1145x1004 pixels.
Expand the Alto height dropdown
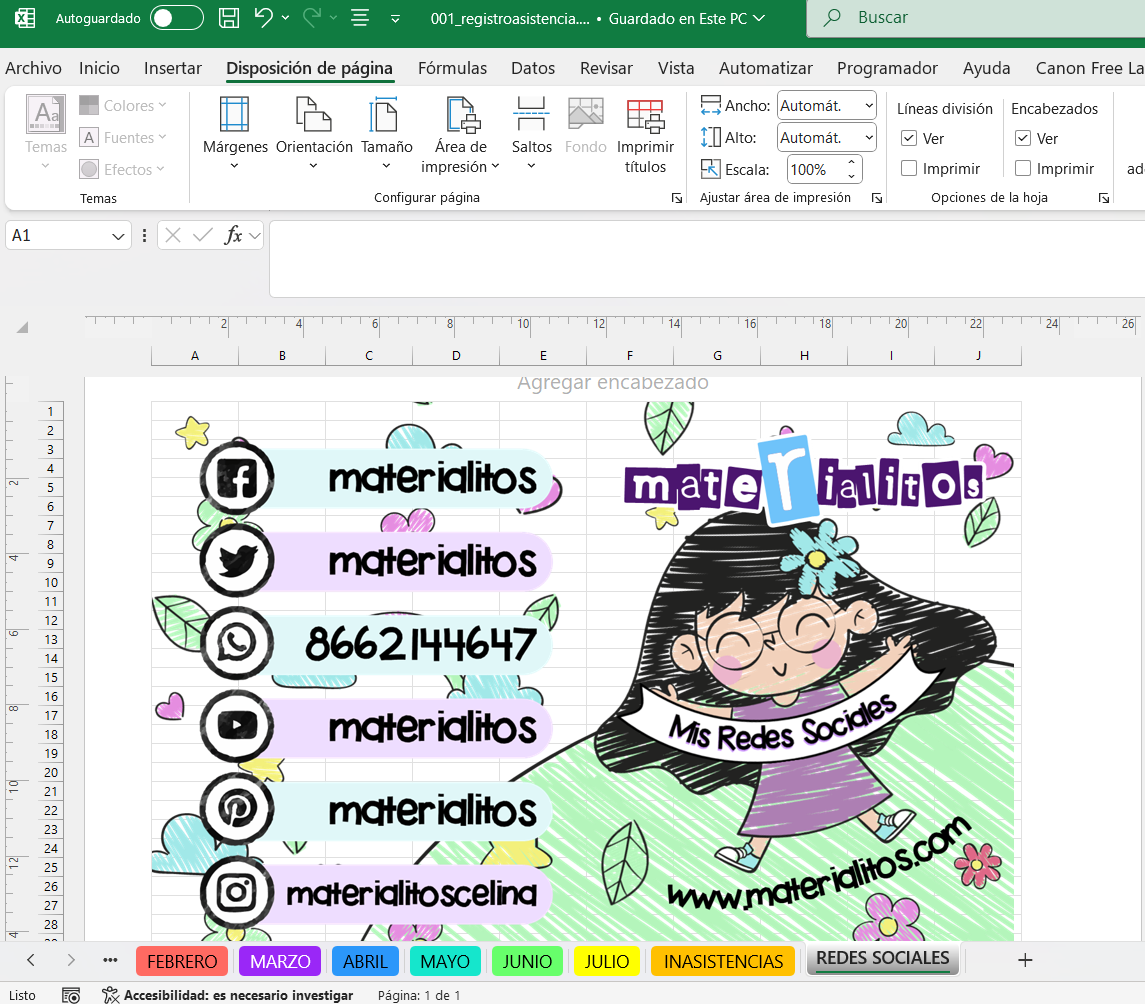coord(867,137)
